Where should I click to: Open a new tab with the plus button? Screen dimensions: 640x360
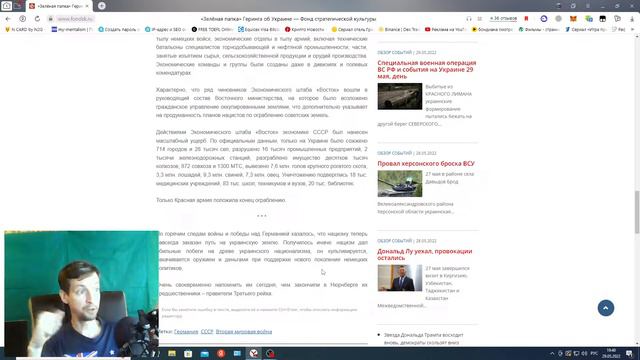102,6
